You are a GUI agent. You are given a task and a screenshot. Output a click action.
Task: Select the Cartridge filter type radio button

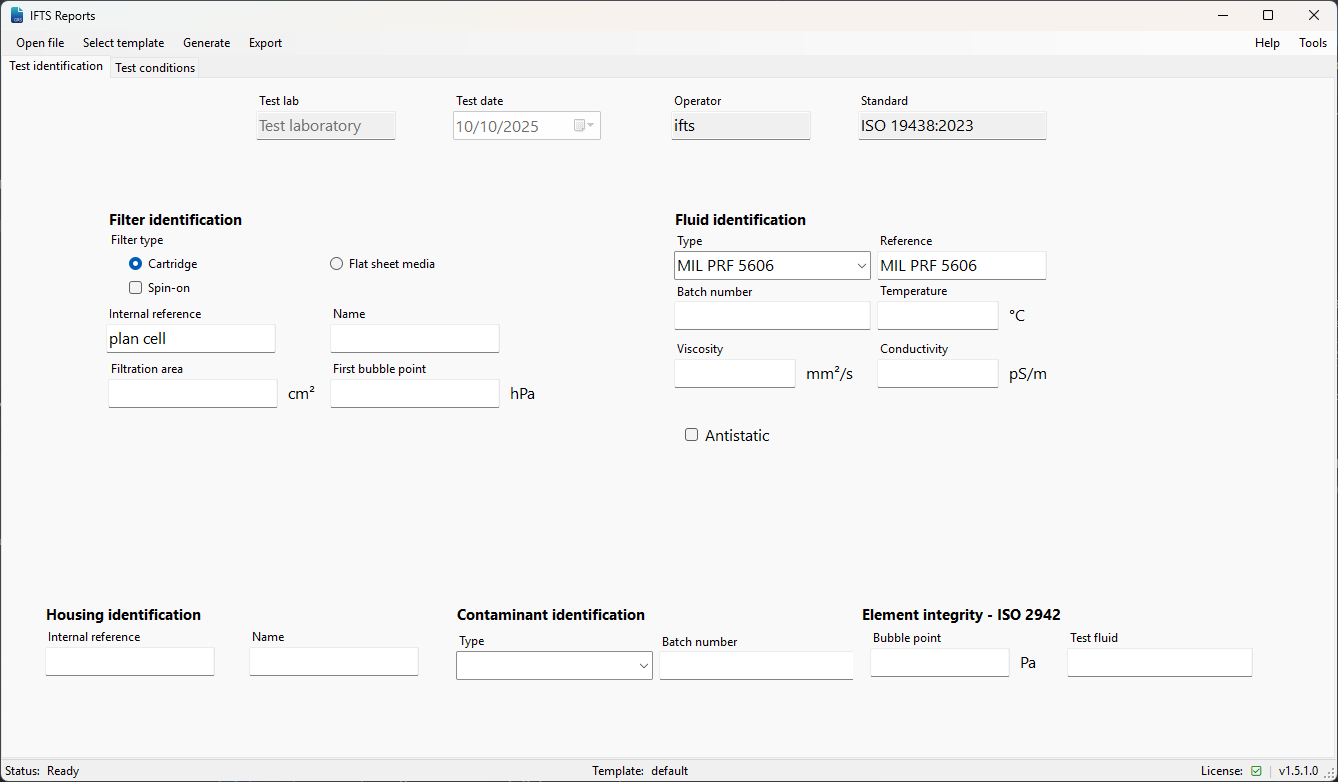(x=136, y=264)
